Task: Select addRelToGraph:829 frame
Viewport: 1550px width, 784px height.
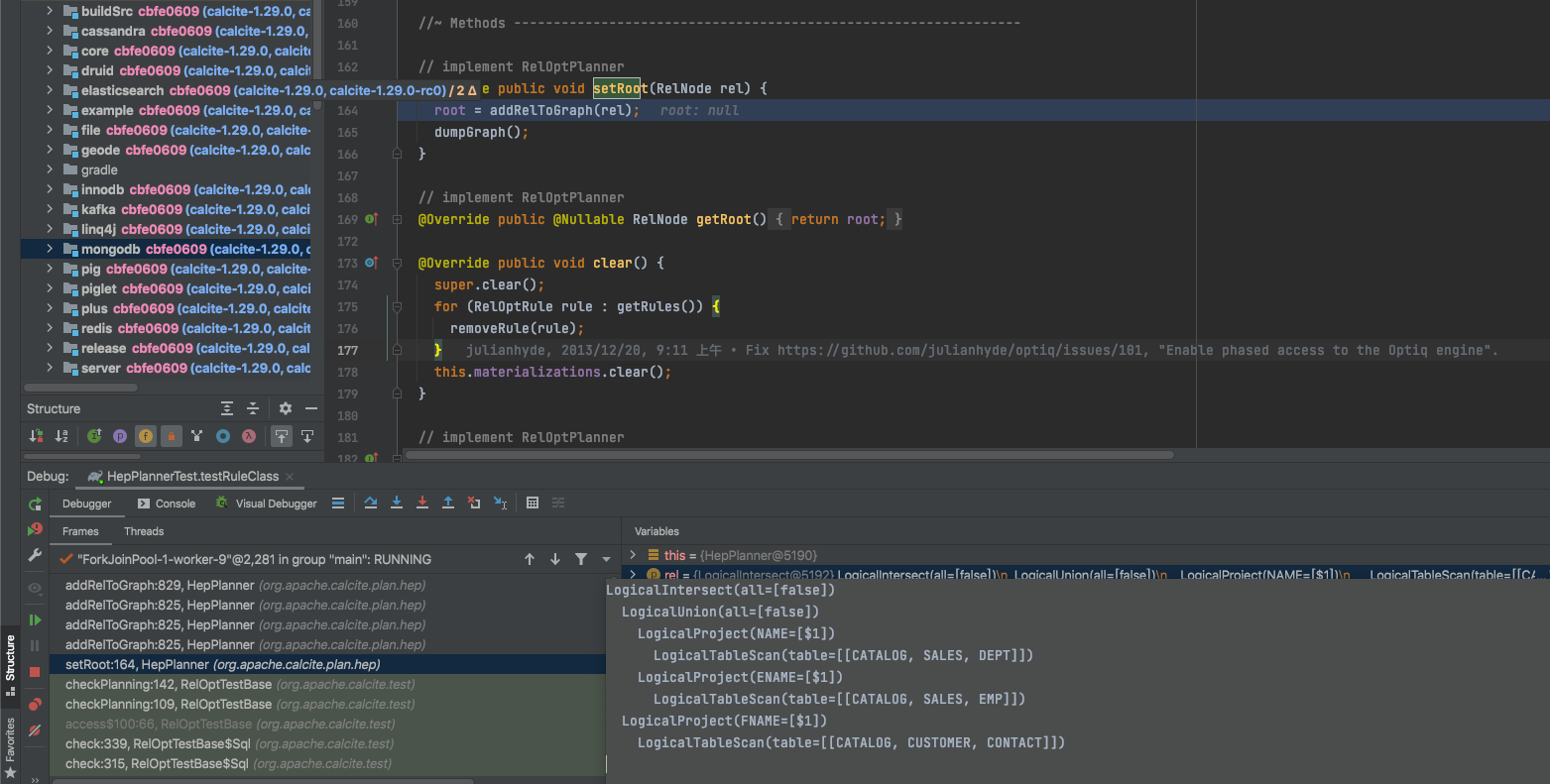Action: (x=327, y=585)
